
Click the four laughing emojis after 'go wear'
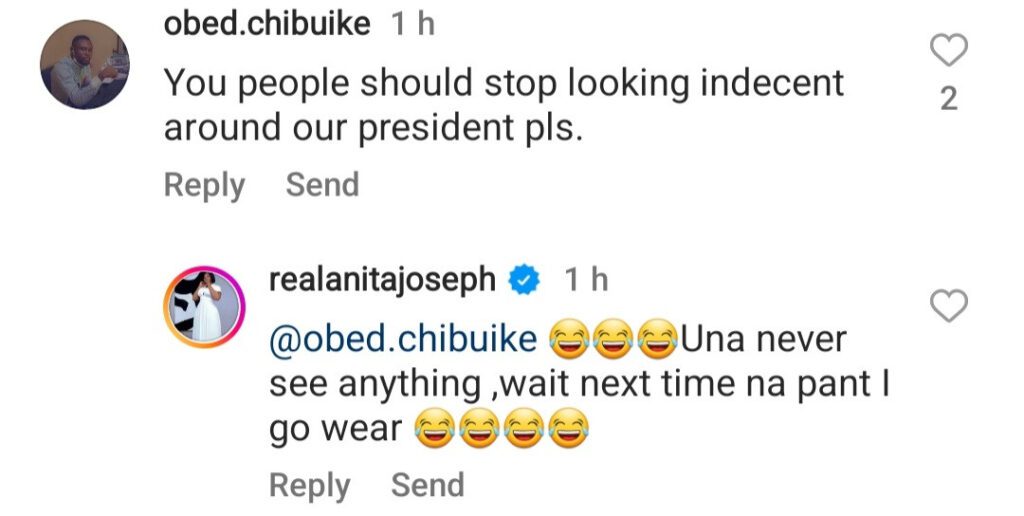tap(500, 431)
